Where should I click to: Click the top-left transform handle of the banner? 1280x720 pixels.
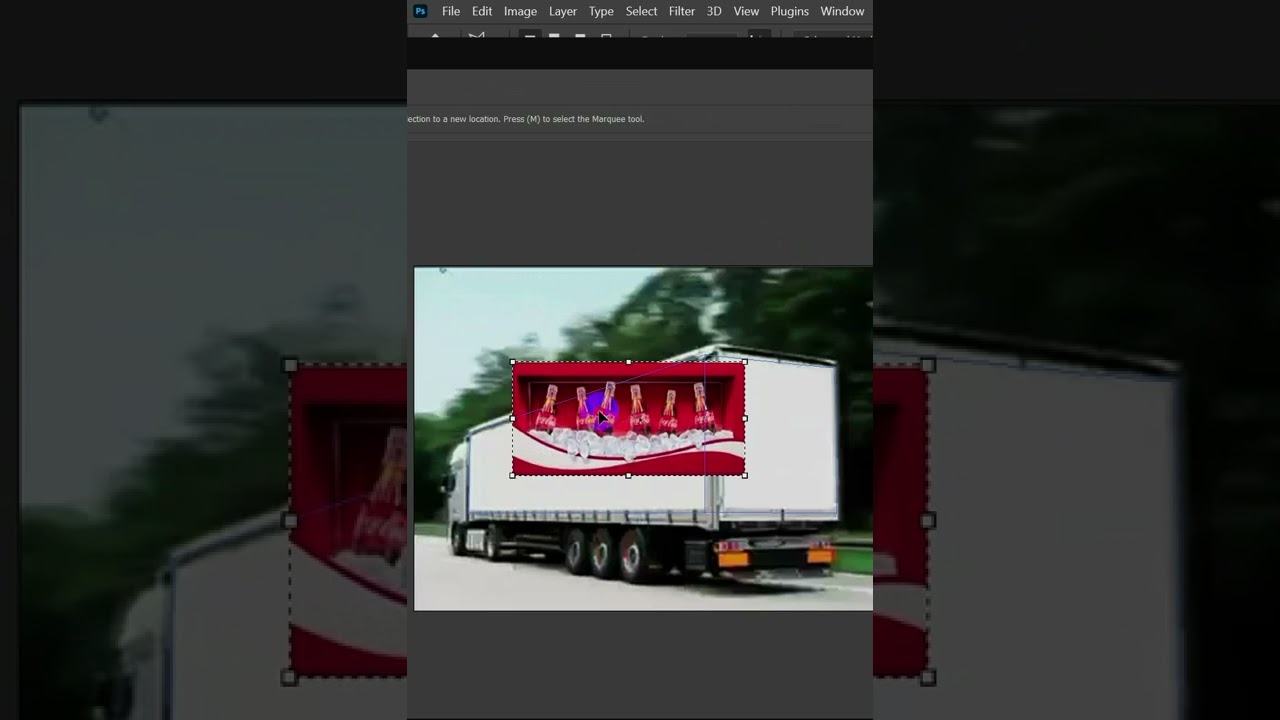pyautogui.click(x=513, y=362)
